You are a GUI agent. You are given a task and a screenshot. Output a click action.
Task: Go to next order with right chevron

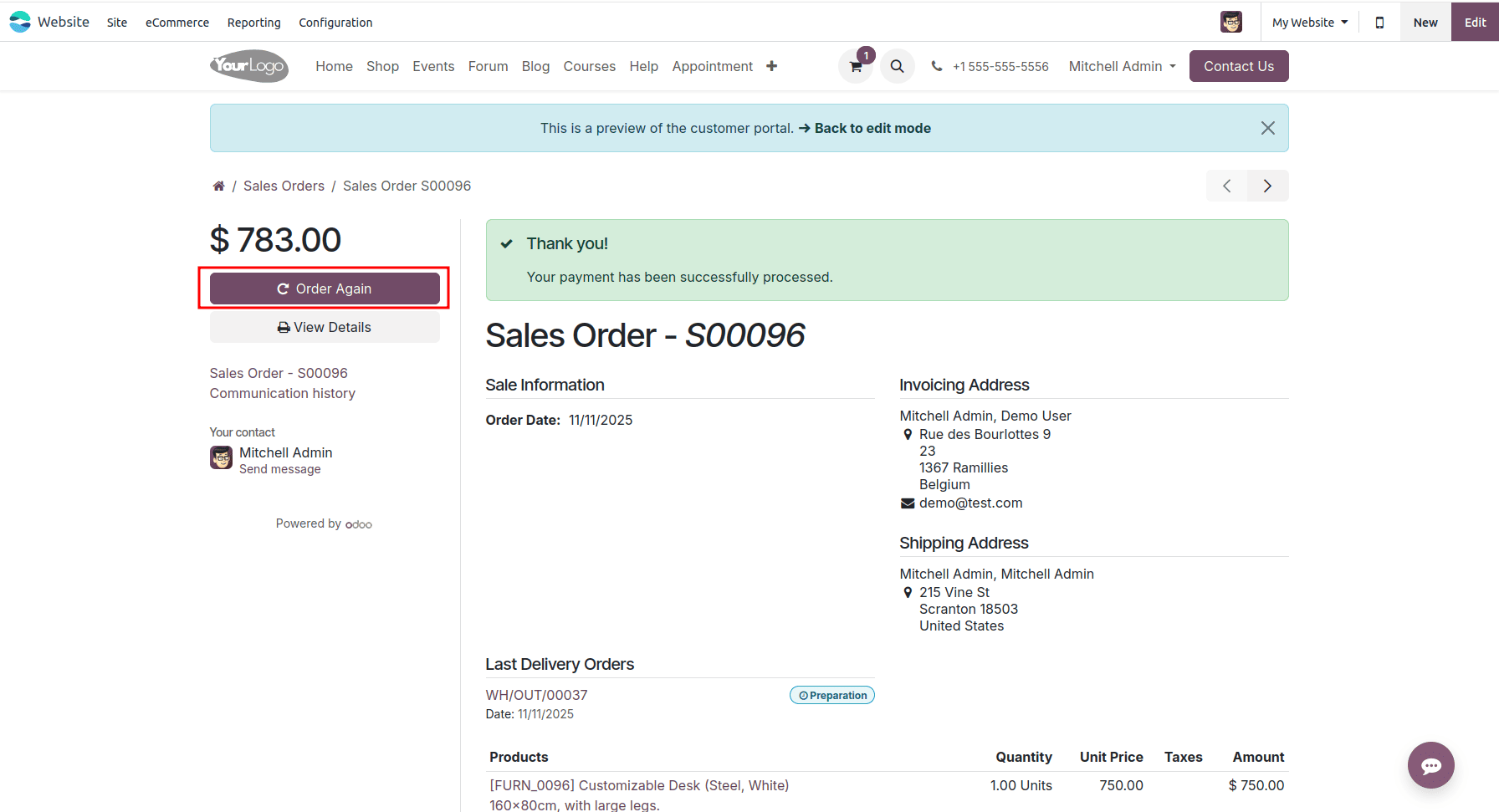point(1267,186)
